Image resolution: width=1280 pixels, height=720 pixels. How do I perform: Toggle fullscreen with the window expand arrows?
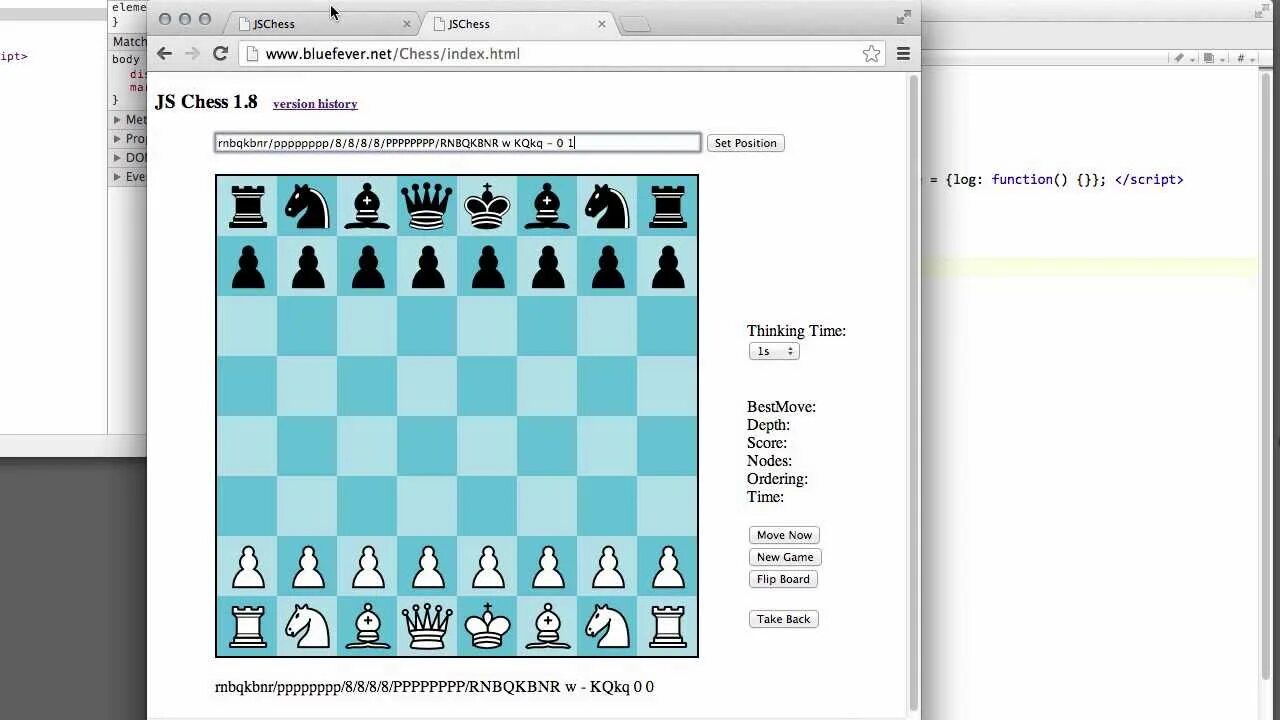pyautogui.click(x=904, y=17)
